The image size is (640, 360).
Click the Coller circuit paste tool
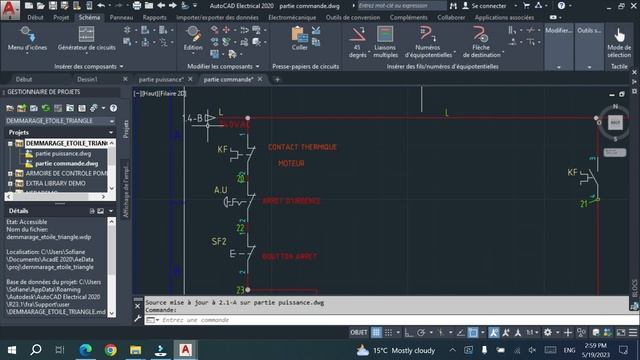click(x=299, y=38)
